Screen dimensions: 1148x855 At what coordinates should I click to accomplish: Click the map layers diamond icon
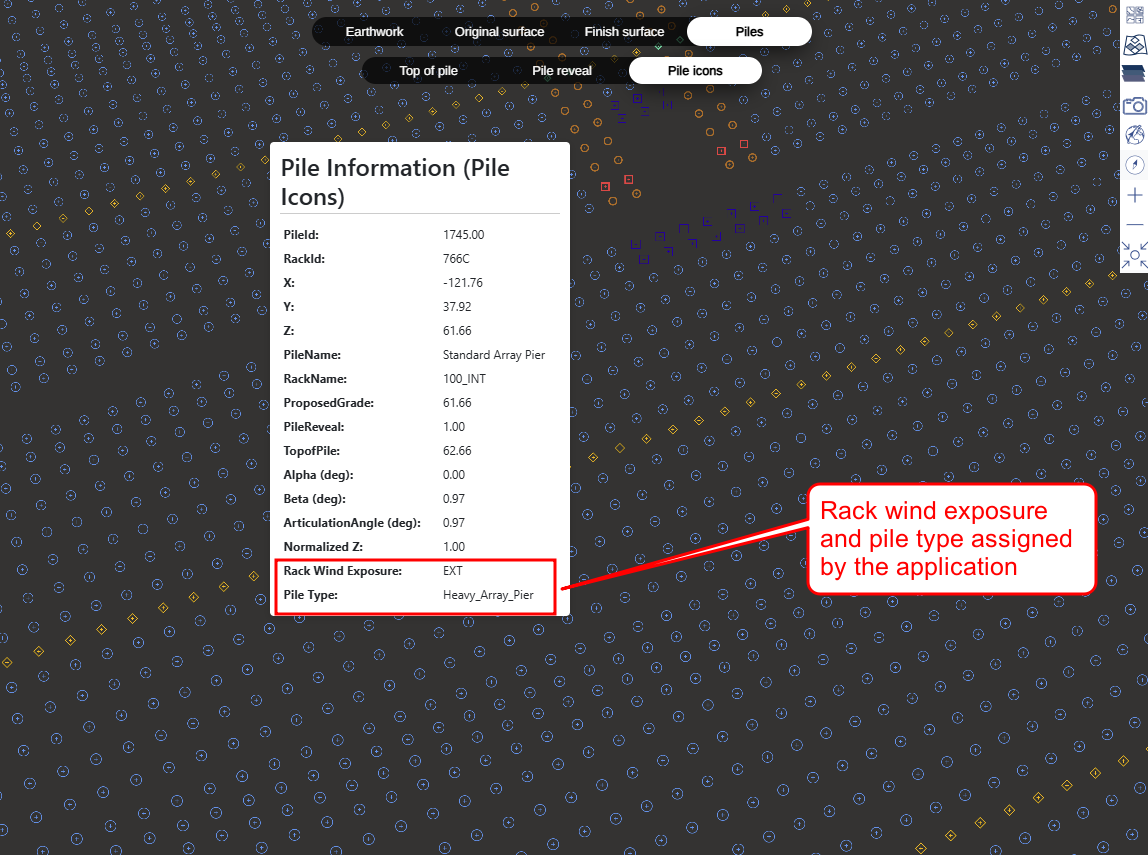(1134, 45)
